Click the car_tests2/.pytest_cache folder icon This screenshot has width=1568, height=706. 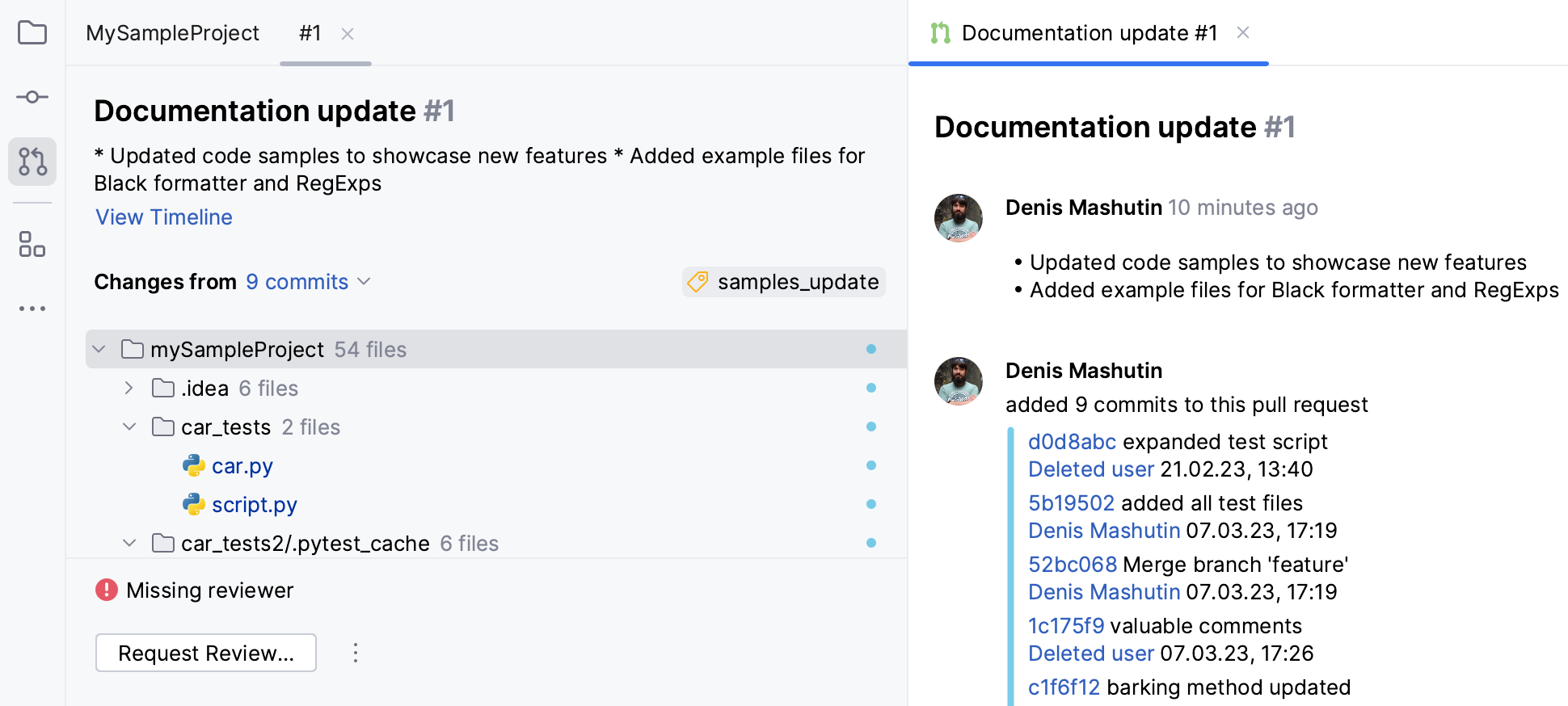[x=163, y=543]
